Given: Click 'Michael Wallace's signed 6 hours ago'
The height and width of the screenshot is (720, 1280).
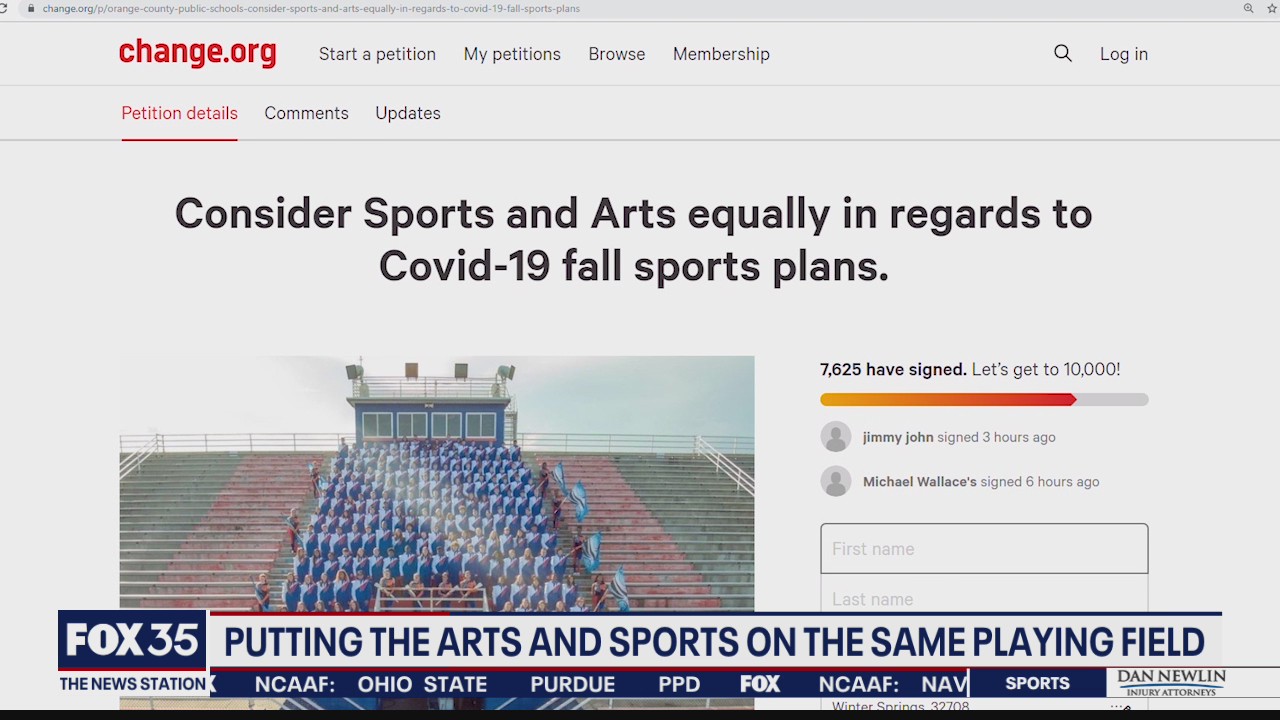Looking at the screenshot, I should 981,481.
